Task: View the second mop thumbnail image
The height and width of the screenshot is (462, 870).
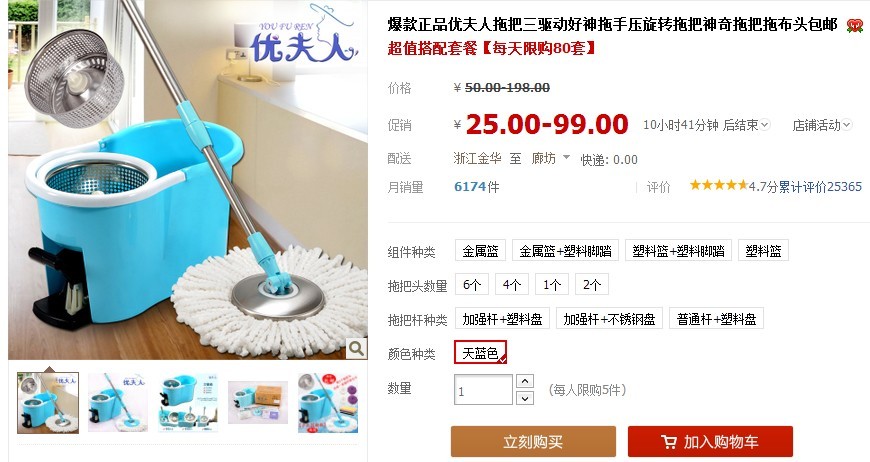Action: [x=118, y=403]
